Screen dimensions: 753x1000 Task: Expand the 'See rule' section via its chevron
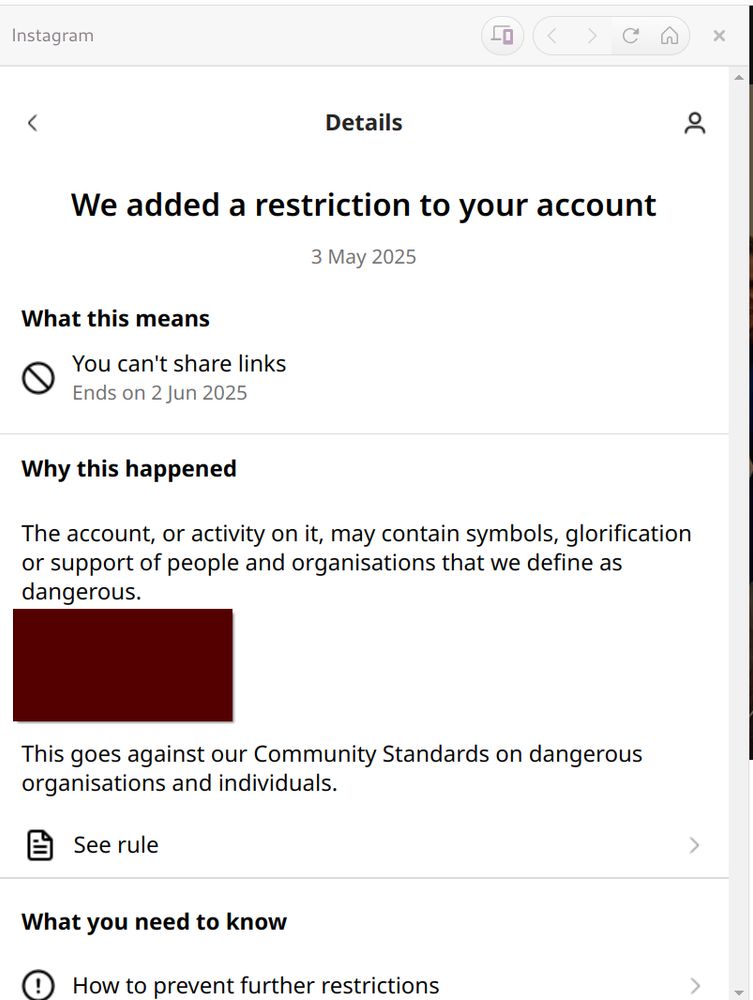(x=694, y=845)
